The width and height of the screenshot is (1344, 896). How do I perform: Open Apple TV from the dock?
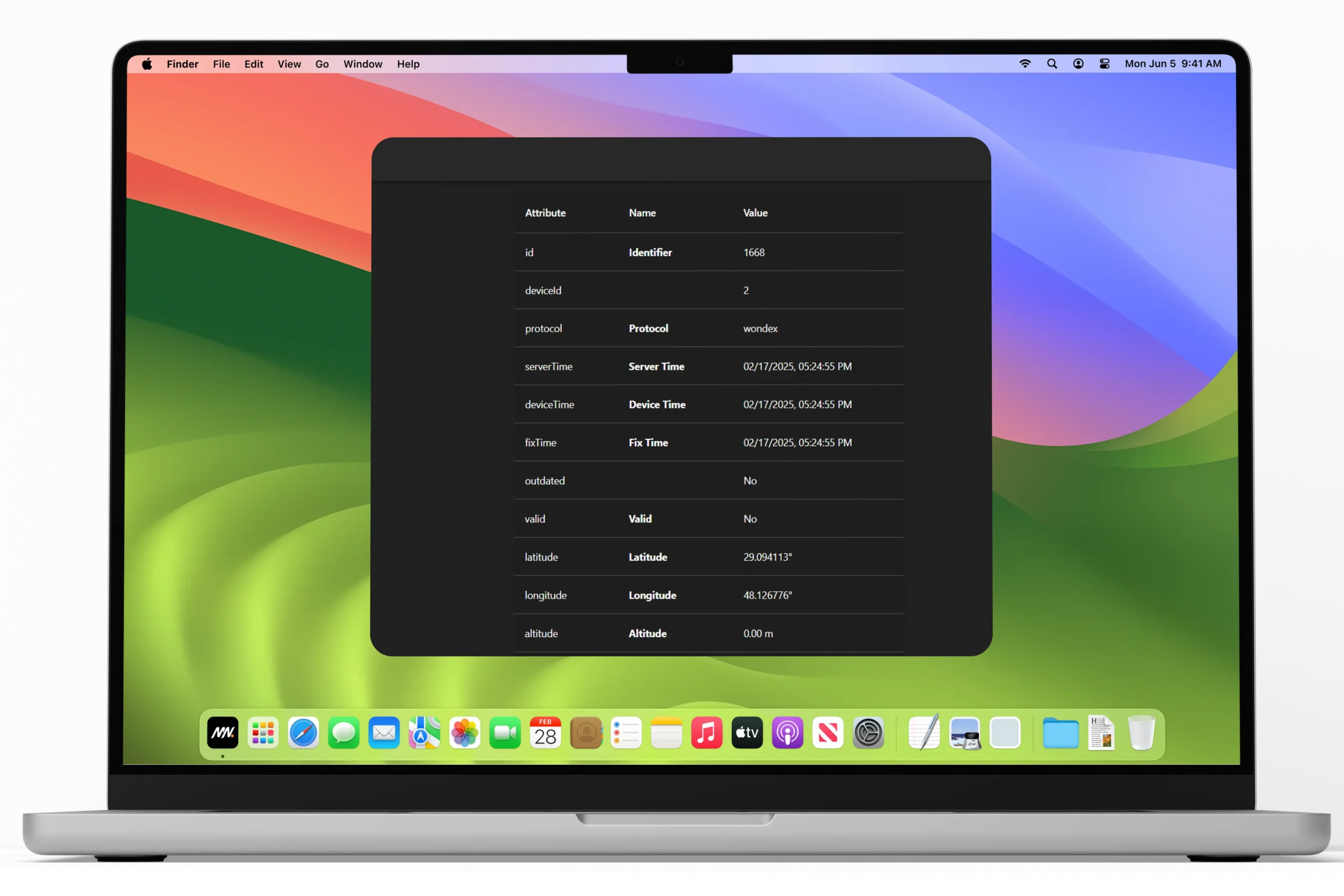(748, 732)
